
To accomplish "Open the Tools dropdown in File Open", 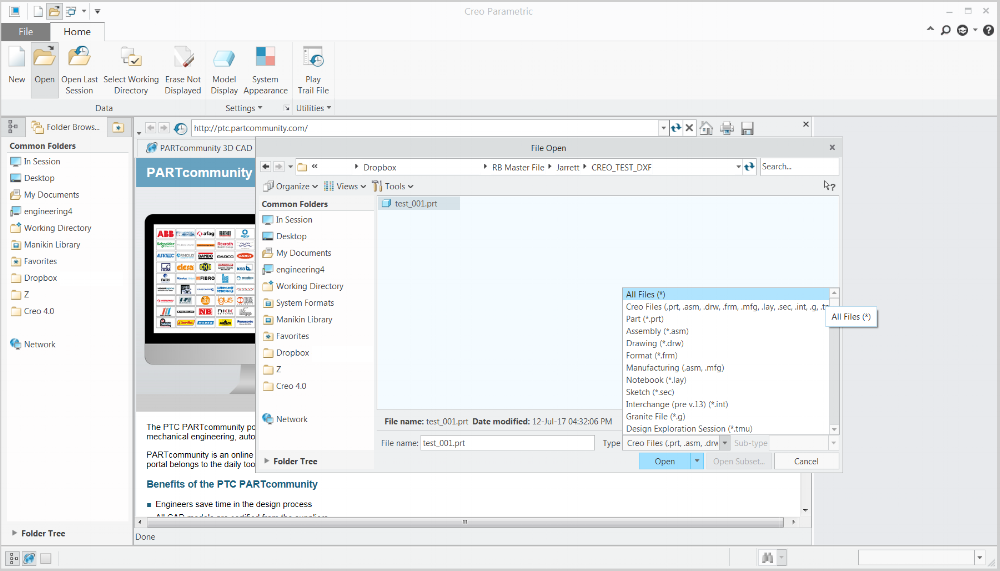I will 393,186.
